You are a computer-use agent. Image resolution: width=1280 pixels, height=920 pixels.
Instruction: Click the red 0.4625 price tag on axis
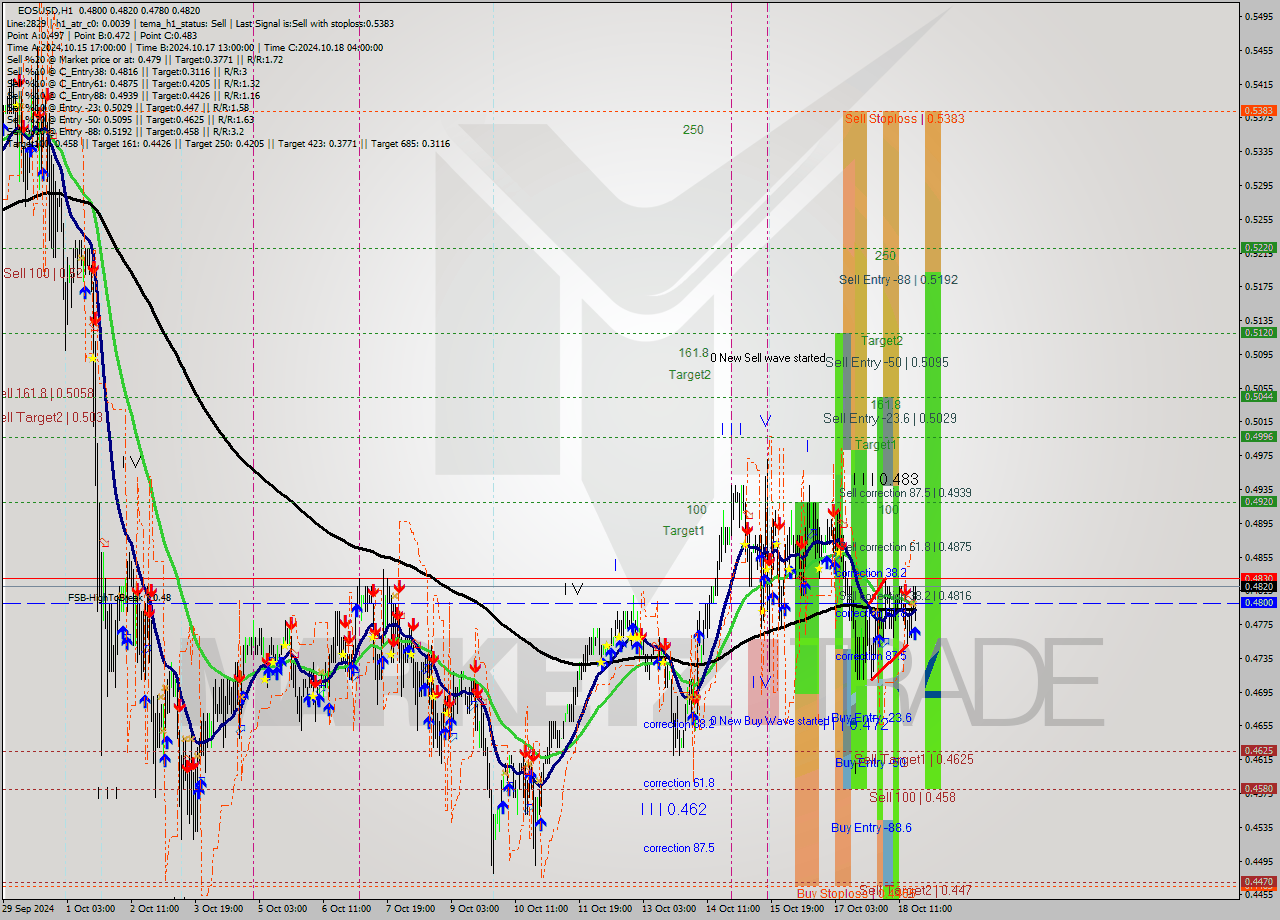point(1258,751)
